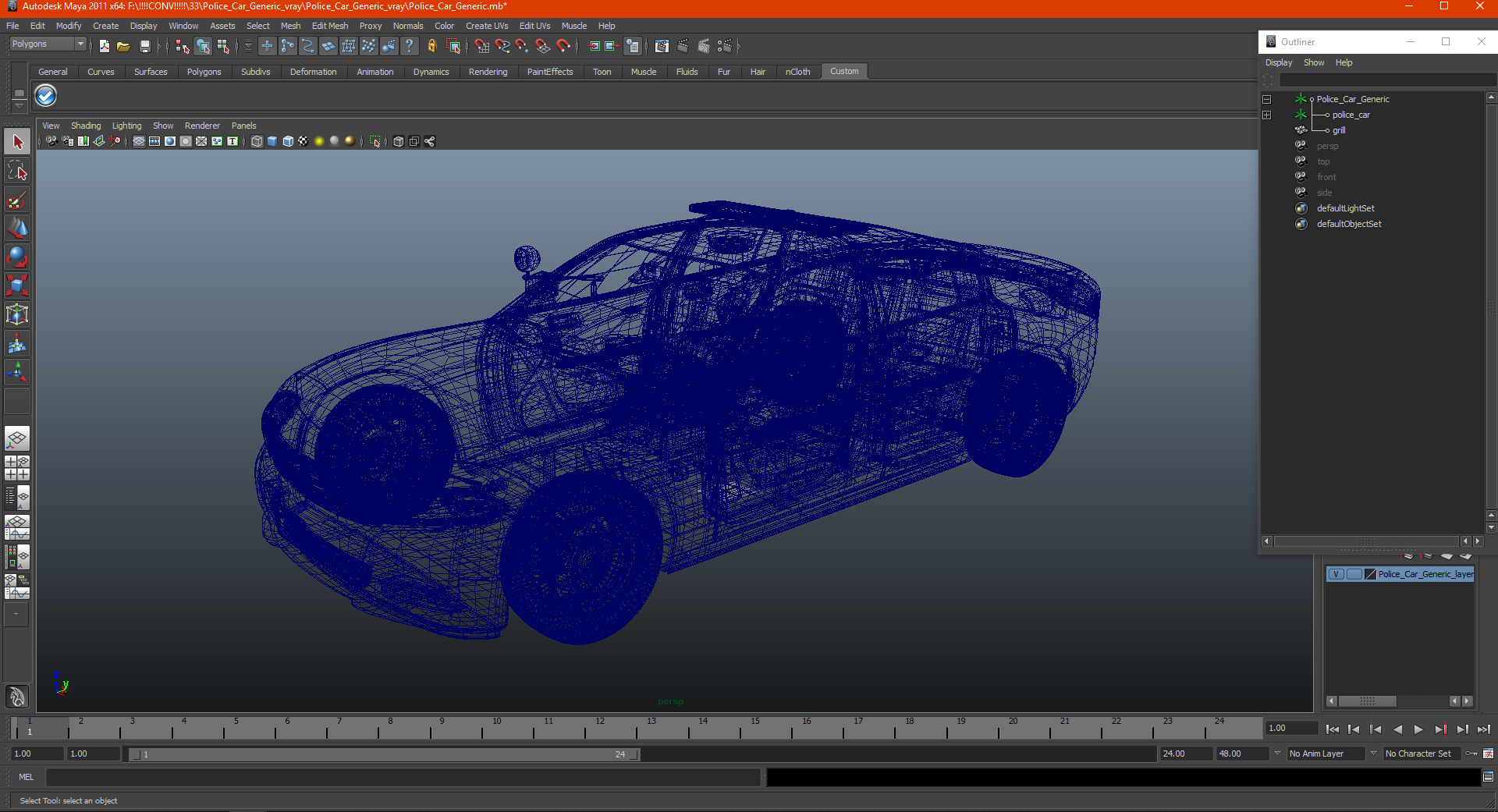Click the Open Scene folder icon
This screenshot has height=812, width=1498.
[x=123, y=47]
